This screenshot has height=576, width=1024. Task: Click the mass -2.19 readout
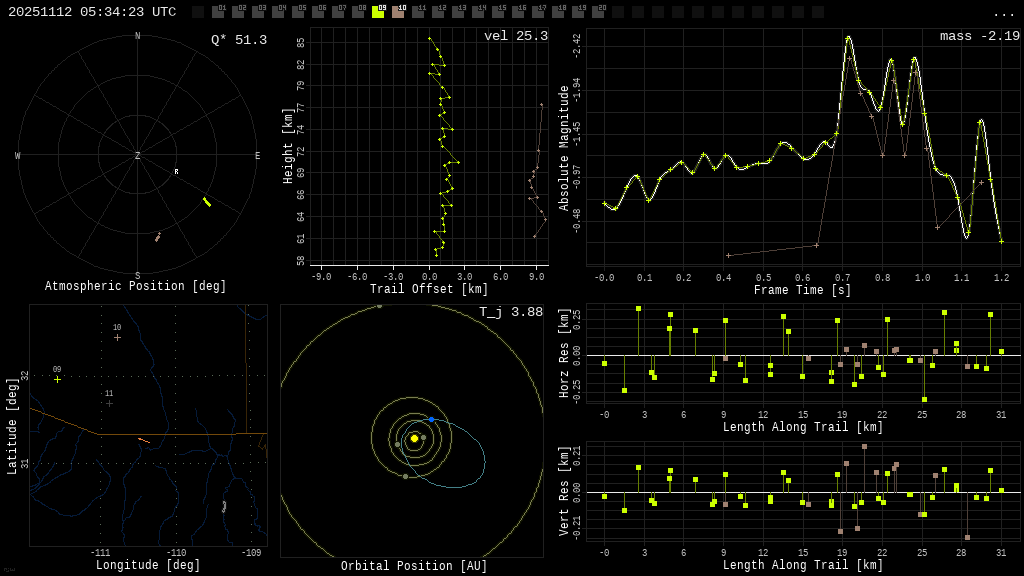point(979,36)
